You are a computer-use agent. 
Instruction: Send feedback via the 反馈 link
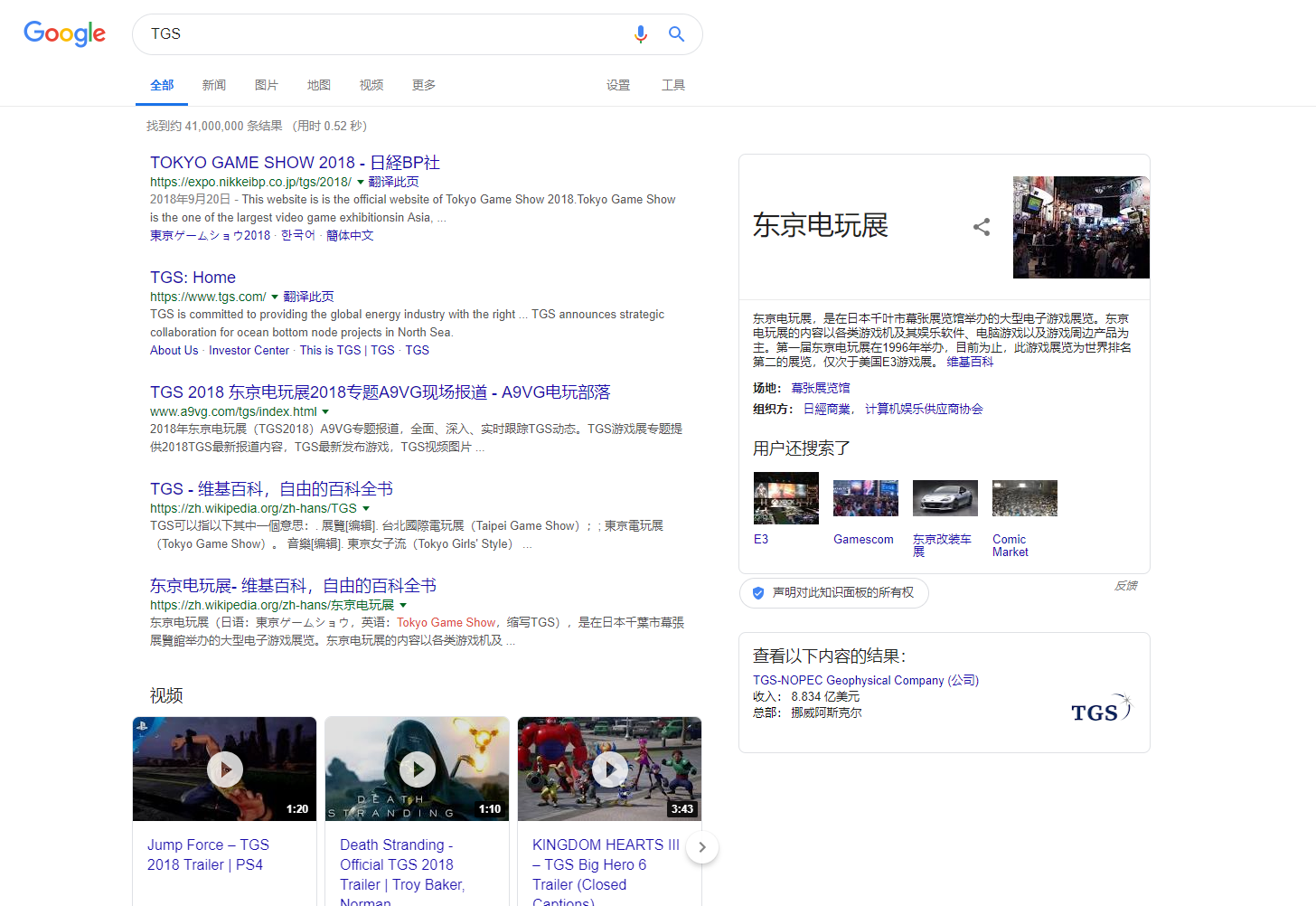tap(1125, 587)
